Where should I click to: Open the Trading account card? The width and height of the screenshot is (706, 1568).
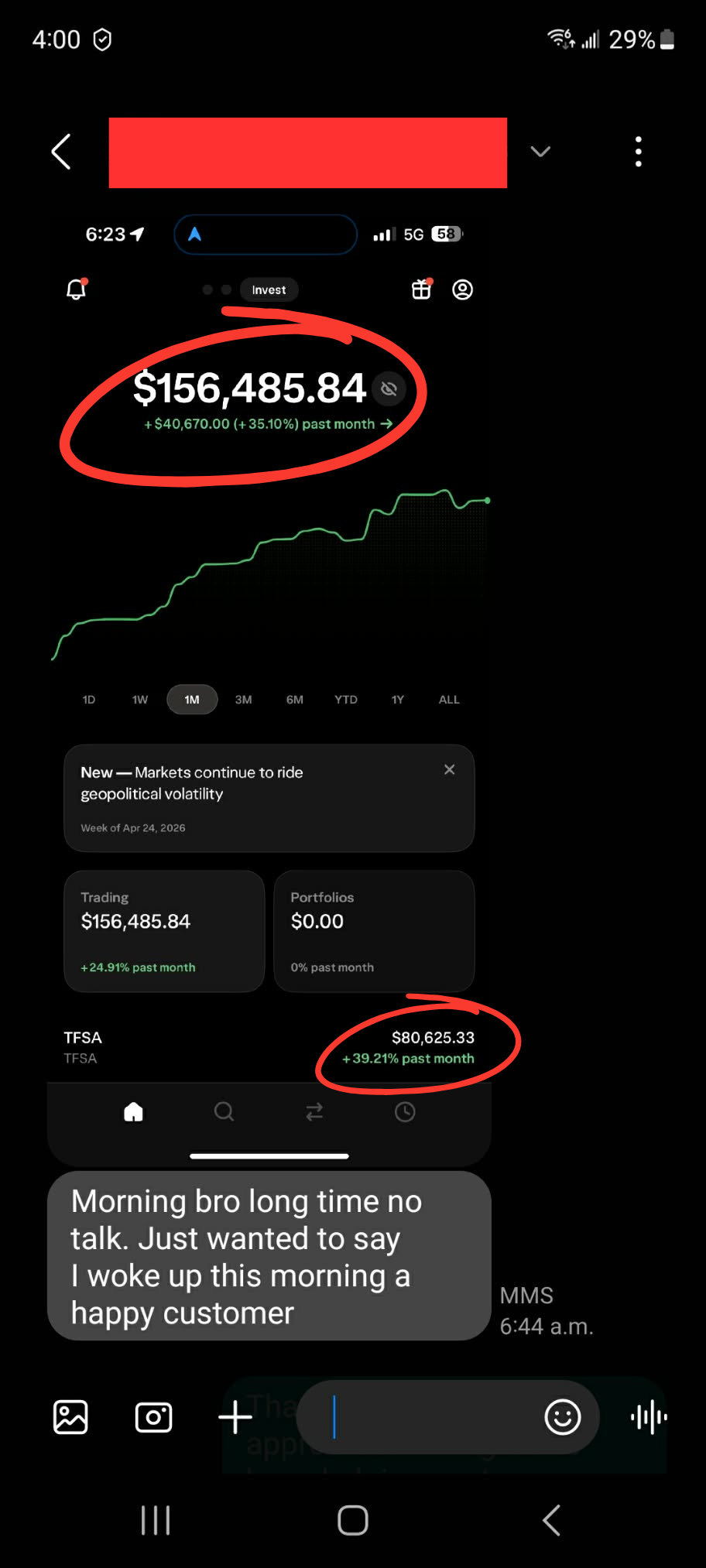(x=164, y=931)
